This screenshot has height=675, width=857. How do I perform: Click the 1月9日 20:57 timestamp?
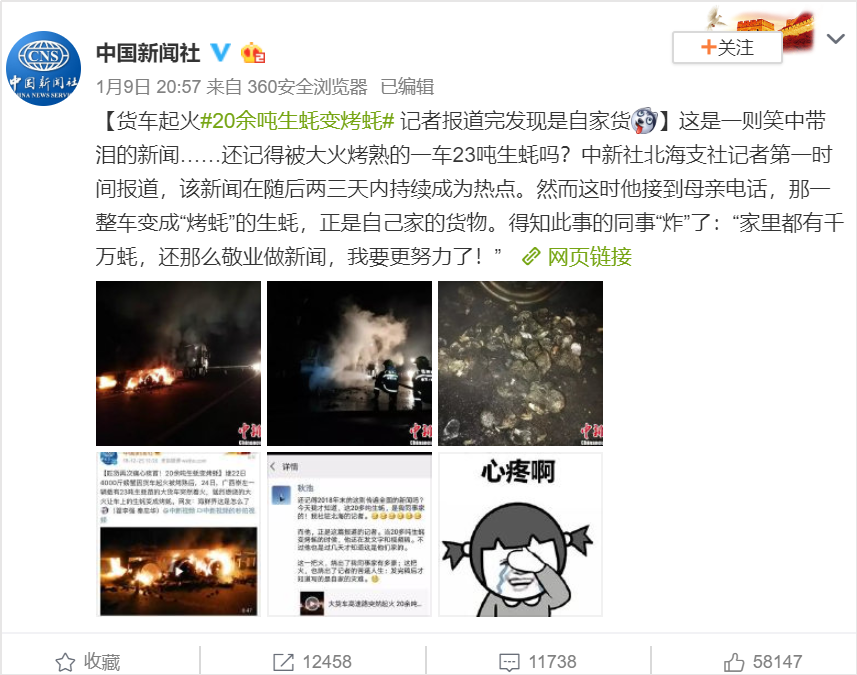(x=149, y=86)
